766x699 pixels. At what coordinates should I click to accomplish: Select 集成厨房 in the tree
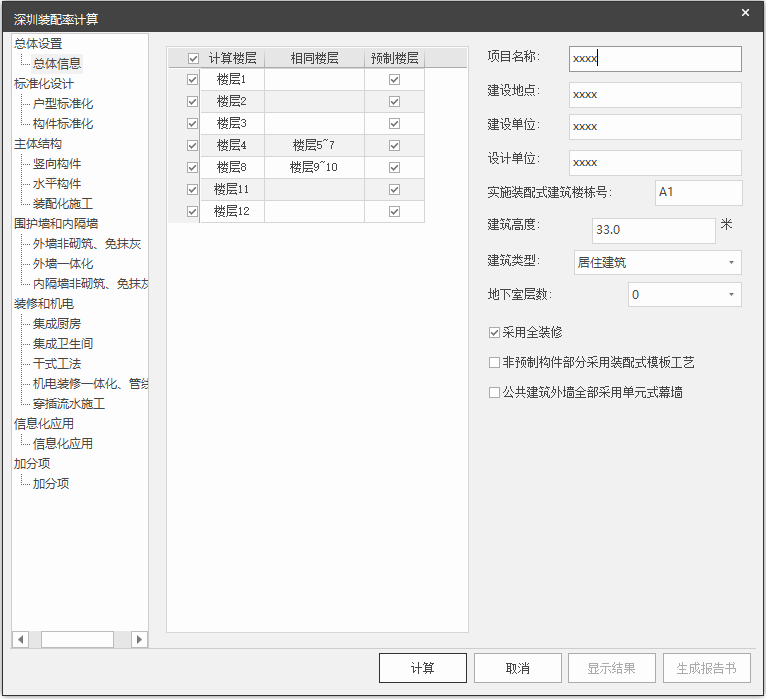click(x=57, y=324)
